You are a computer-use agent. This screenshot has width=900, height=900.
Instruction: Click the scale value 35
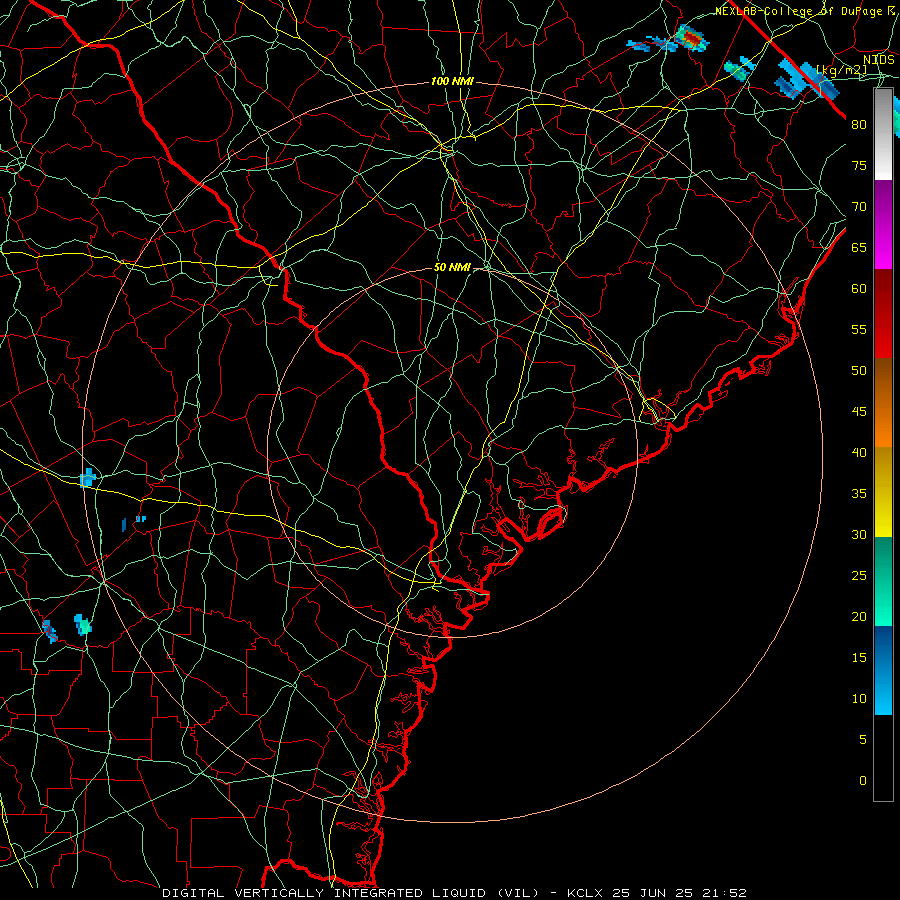pyautogui.click(x=859, y=494)
